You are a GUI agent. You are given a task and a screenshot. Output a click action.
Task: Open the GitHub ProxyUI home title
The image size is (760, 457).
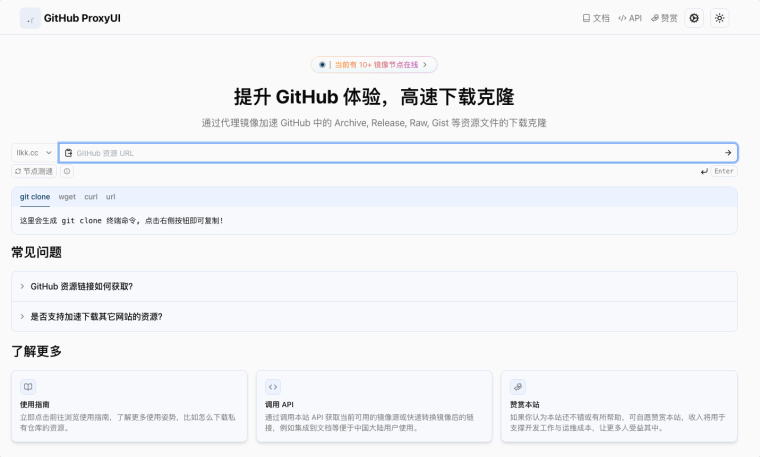82,18
